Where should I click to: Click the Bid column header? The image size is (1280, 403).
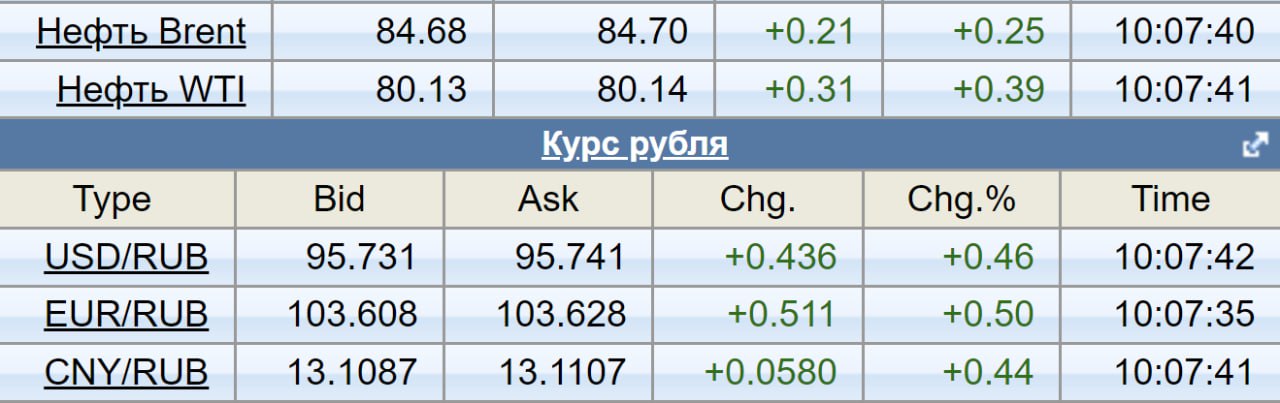coord(339,199)
